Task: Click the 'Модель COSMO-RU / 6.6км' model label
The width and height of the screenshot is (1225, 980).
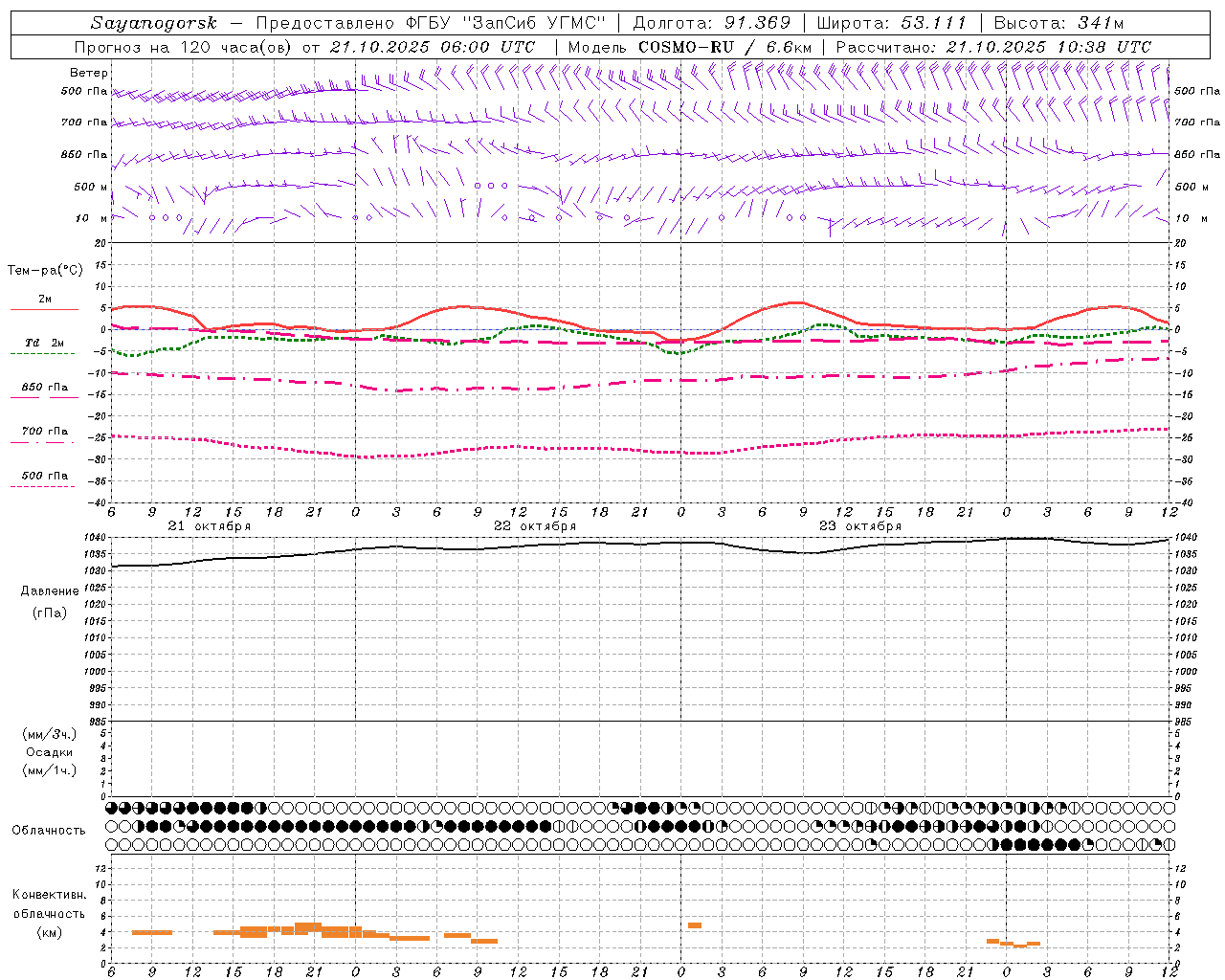Action: point(690,47)
